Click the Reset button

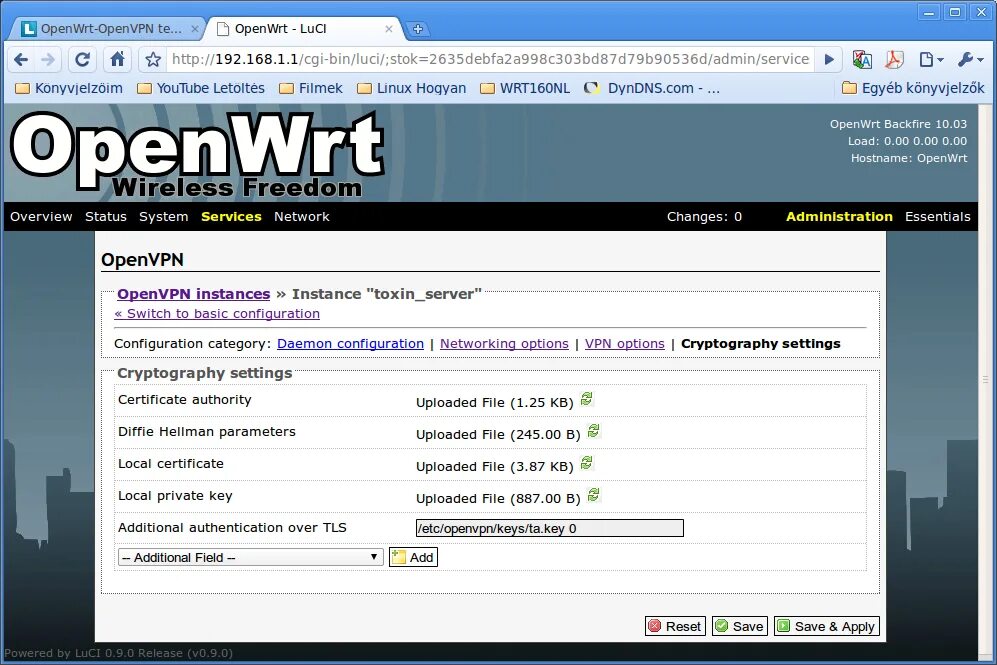675,626
